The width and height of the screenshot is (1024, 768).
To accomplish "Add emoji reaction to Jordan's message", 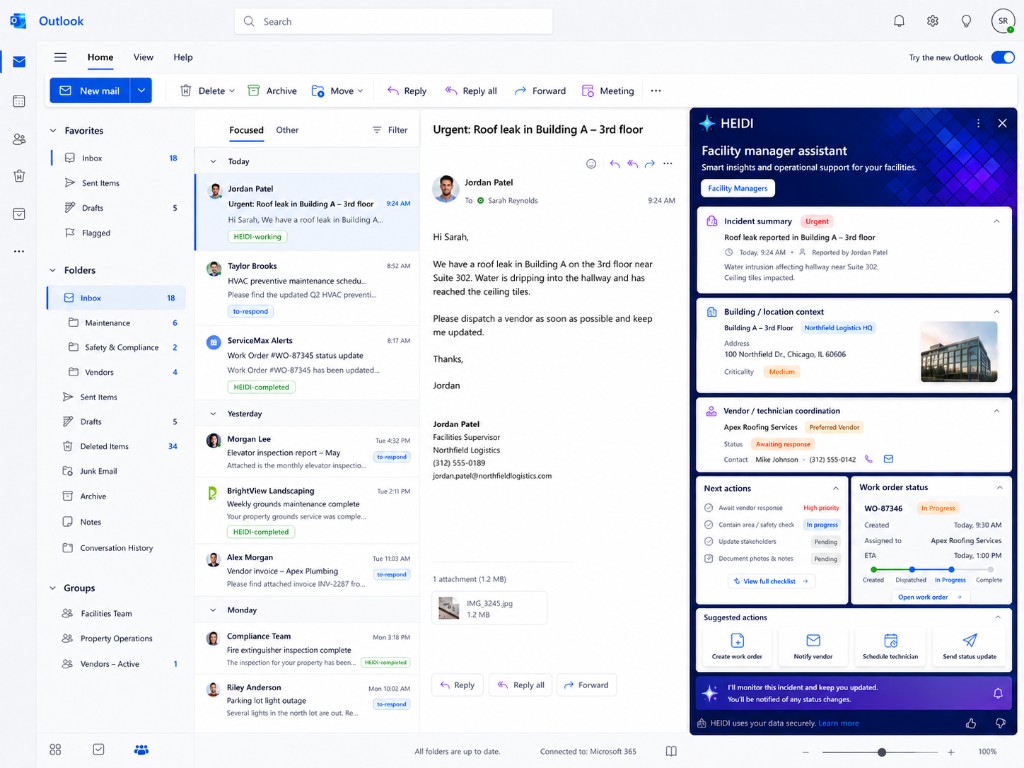I will coord(591,164).
